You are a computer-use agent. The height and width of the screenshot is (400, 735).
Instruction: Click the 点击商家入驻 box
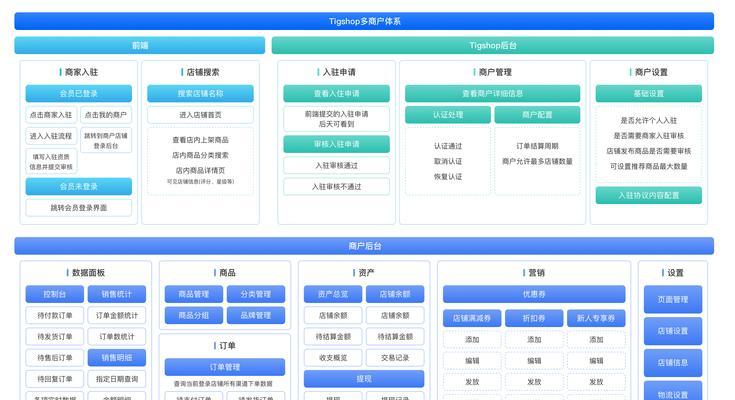(51, 115)
